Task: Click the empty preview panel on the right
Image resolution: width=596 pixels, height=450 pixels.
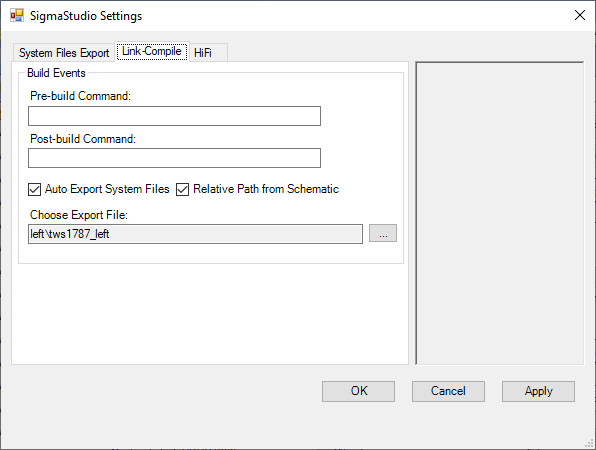Action: point(499,213)
